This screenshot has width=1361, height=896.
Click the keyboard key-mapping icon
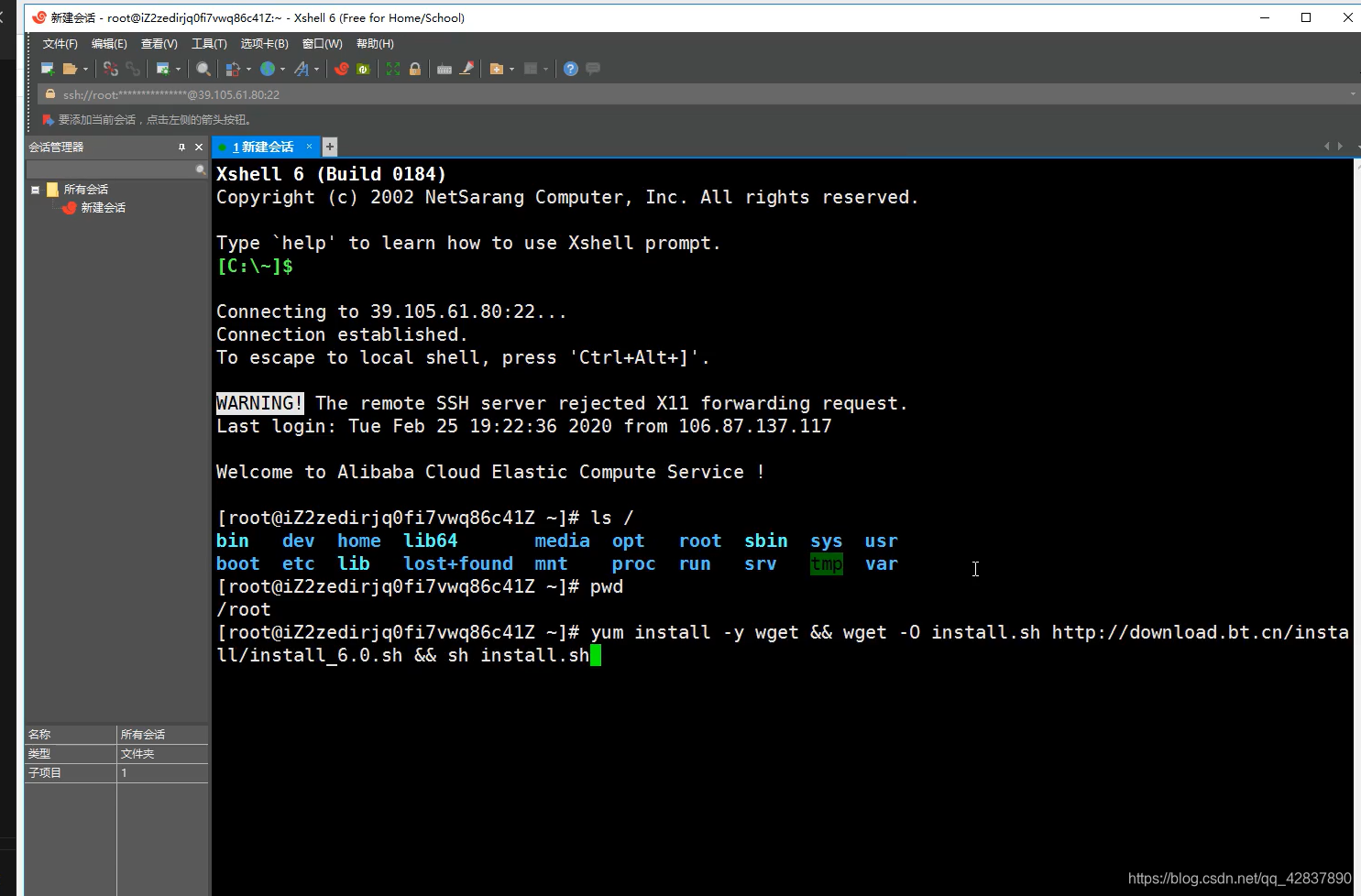coord(445,69)
